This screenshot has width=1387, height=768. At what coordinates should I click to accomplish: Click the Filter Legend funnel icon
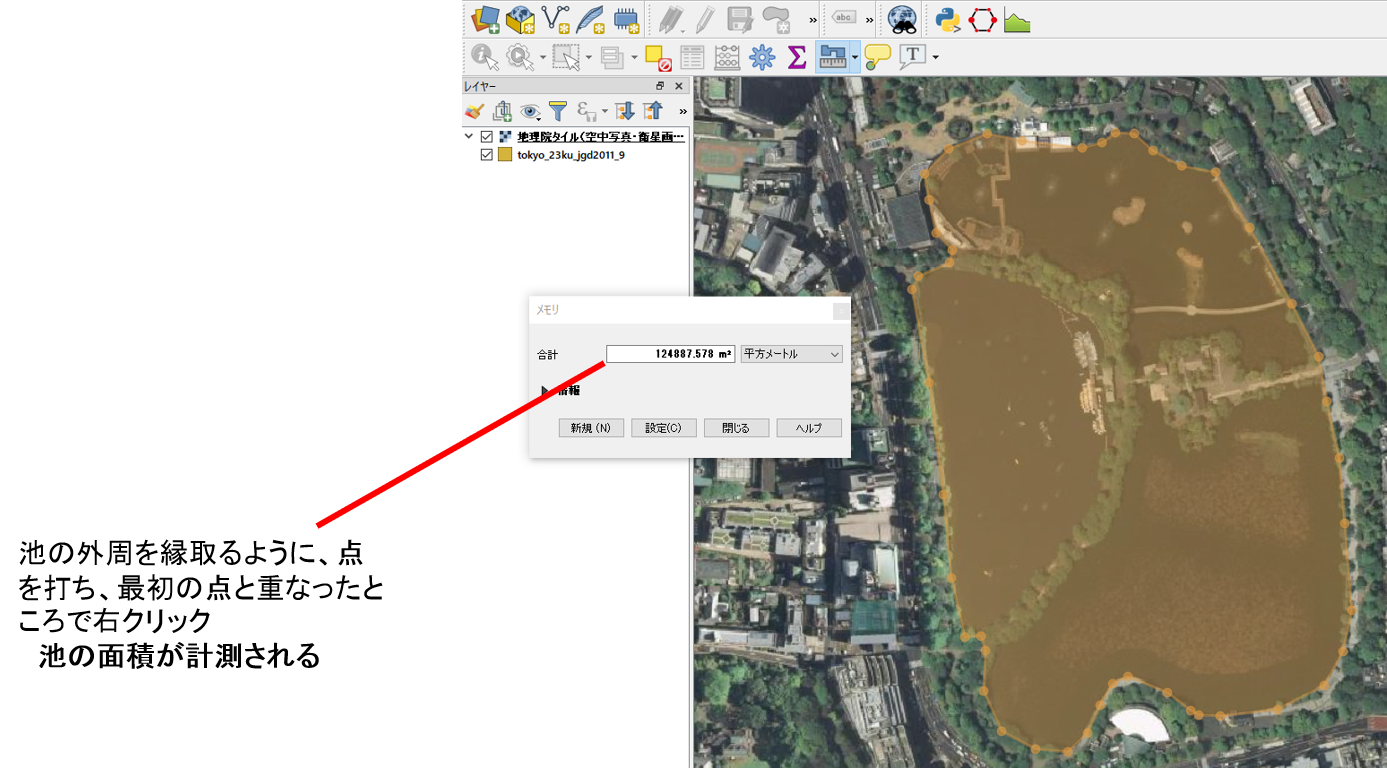[x=558, y=111]
